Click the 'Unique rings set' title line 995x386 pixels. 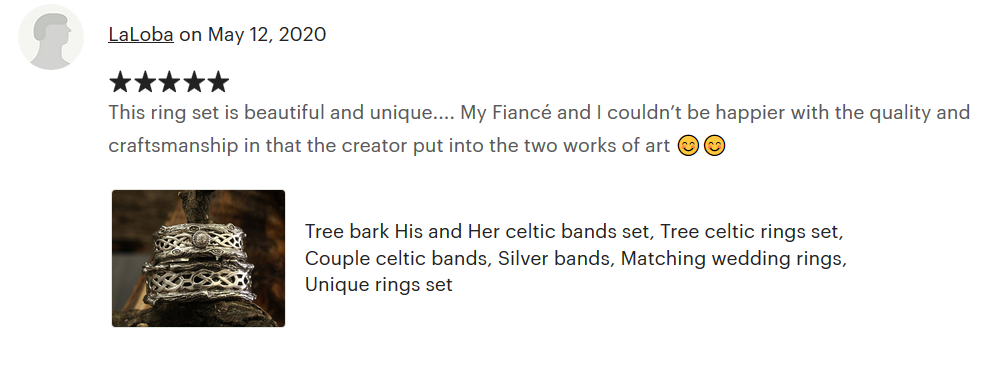pos(379,284)
